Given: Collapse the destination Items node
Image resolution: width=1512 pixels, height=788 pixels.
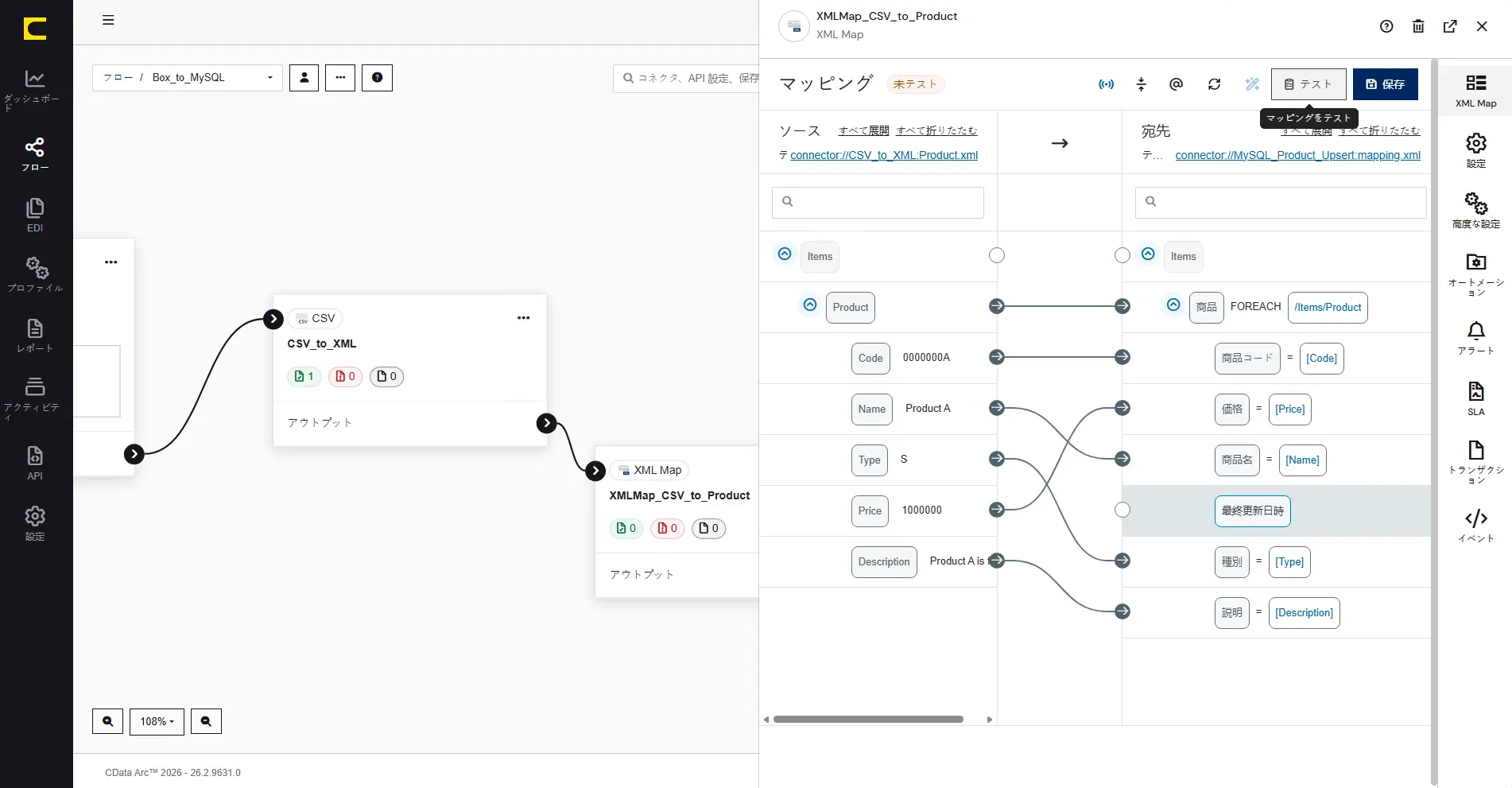Looking at the screenshot, I should click(1148, 254).
